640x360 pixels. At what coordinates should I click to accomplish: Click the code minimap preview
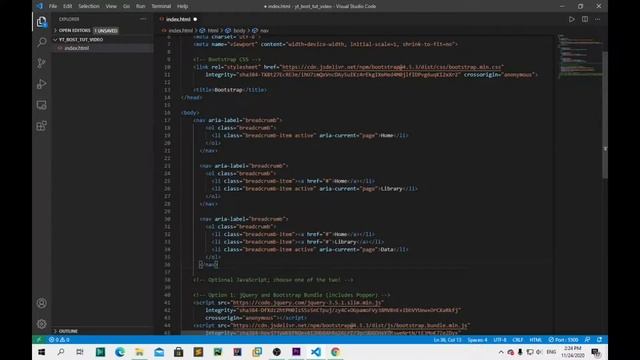coord(580,56)
